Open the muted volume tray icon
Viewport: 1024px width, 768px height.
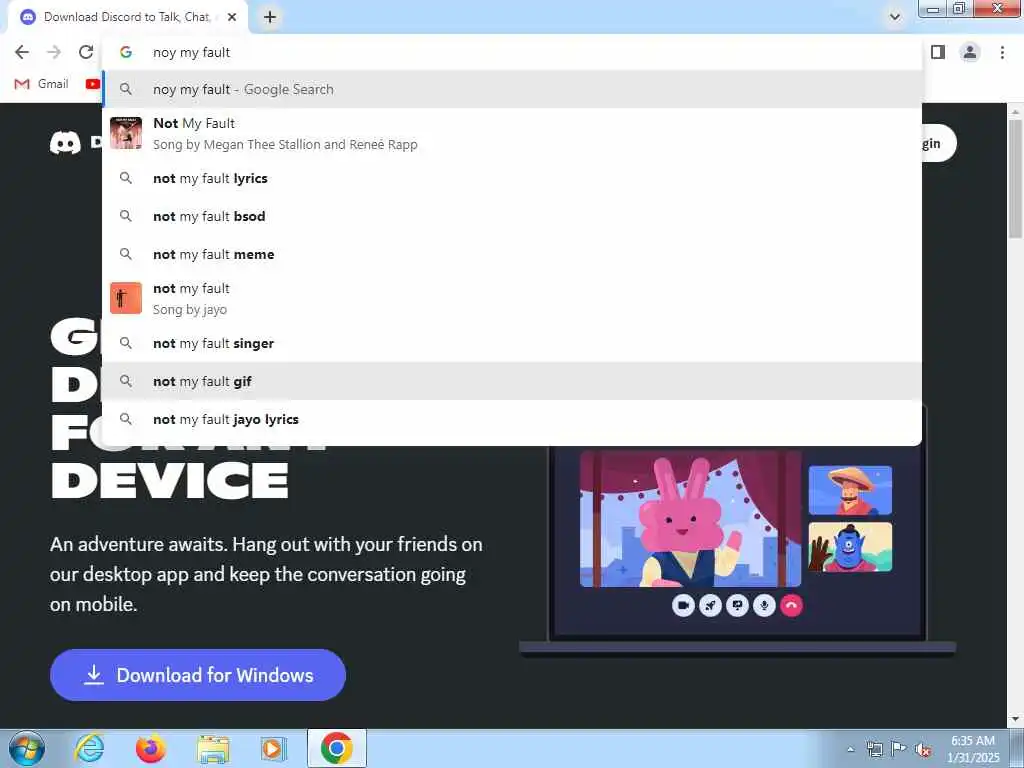click(923, 749)
